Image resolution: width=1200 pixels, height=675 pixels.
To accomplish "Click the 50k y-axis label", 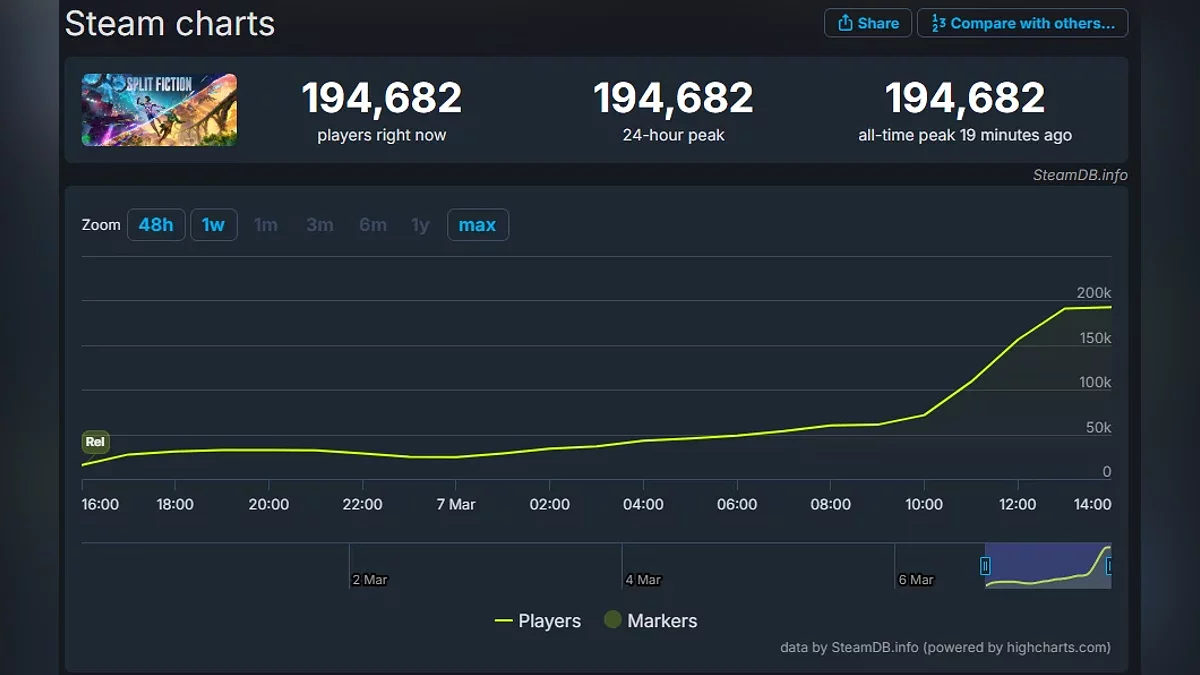I will pos(1099,427).
